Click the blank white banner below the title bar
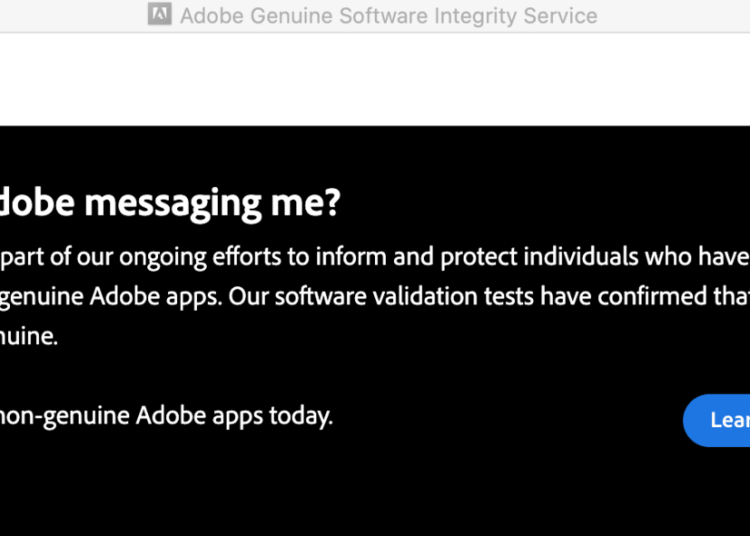This screenshot has height=536, width=750. tap(375, 79)
